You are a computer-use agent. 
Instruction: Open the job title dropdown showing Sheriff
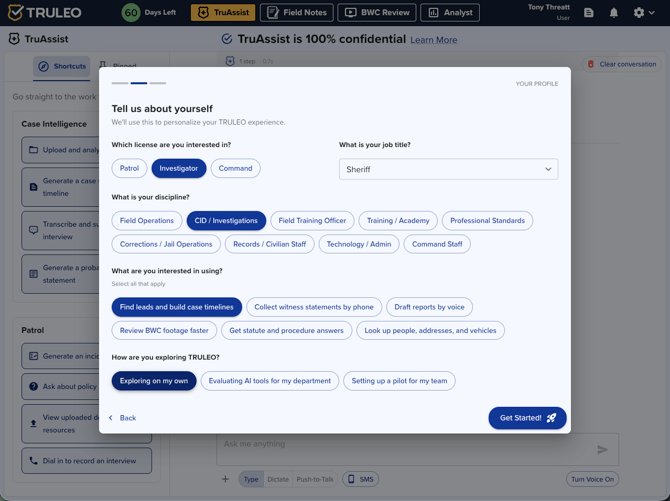(448, 169)
